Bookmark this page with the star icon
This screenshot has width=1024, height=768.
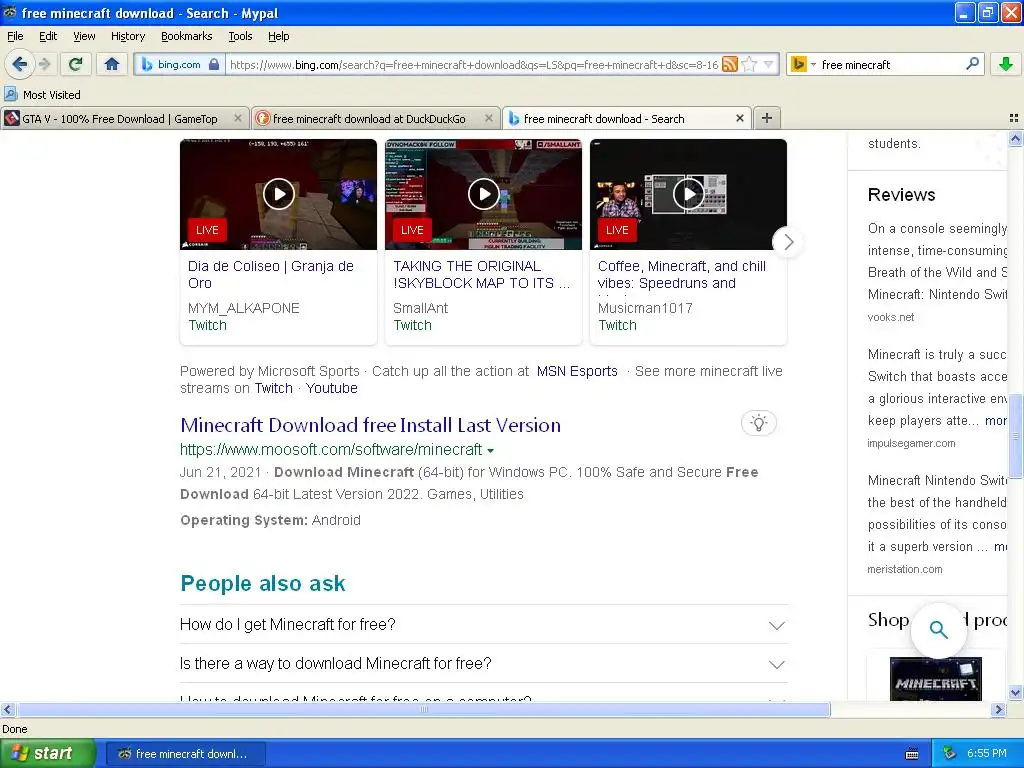(x=750, y=64)
